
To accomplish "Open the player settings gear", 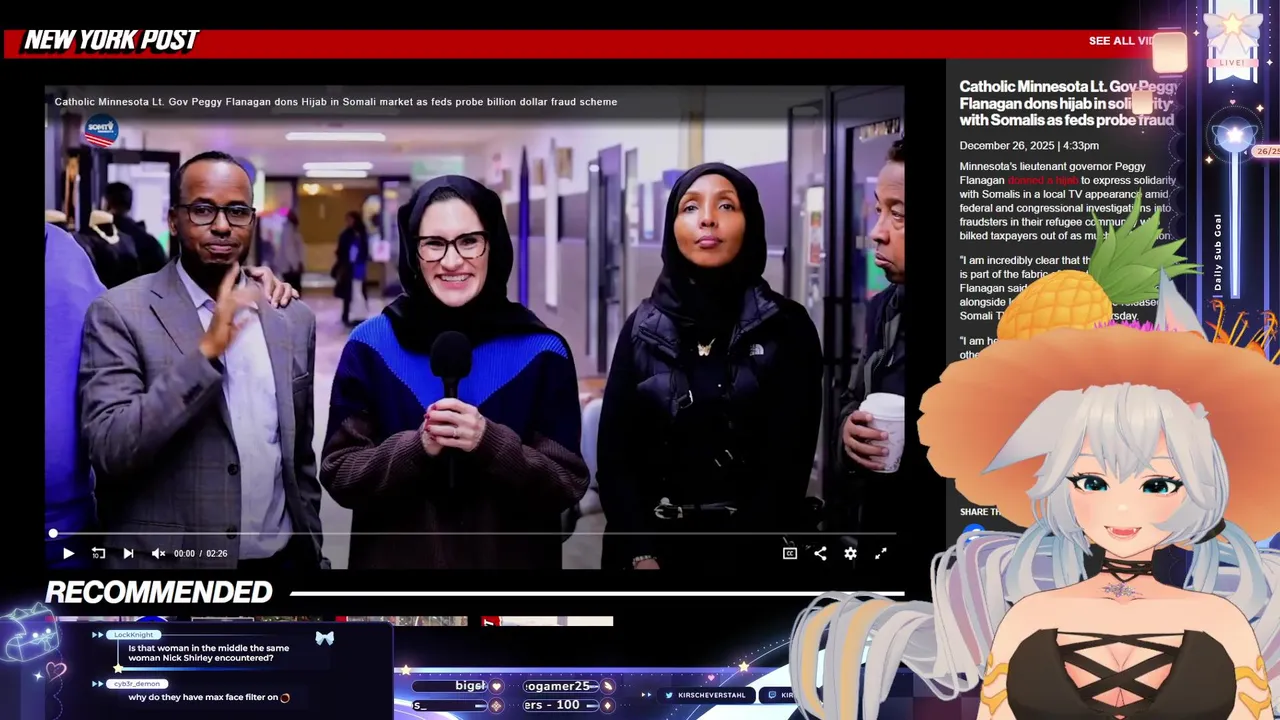I will click(x=850, y=553).
